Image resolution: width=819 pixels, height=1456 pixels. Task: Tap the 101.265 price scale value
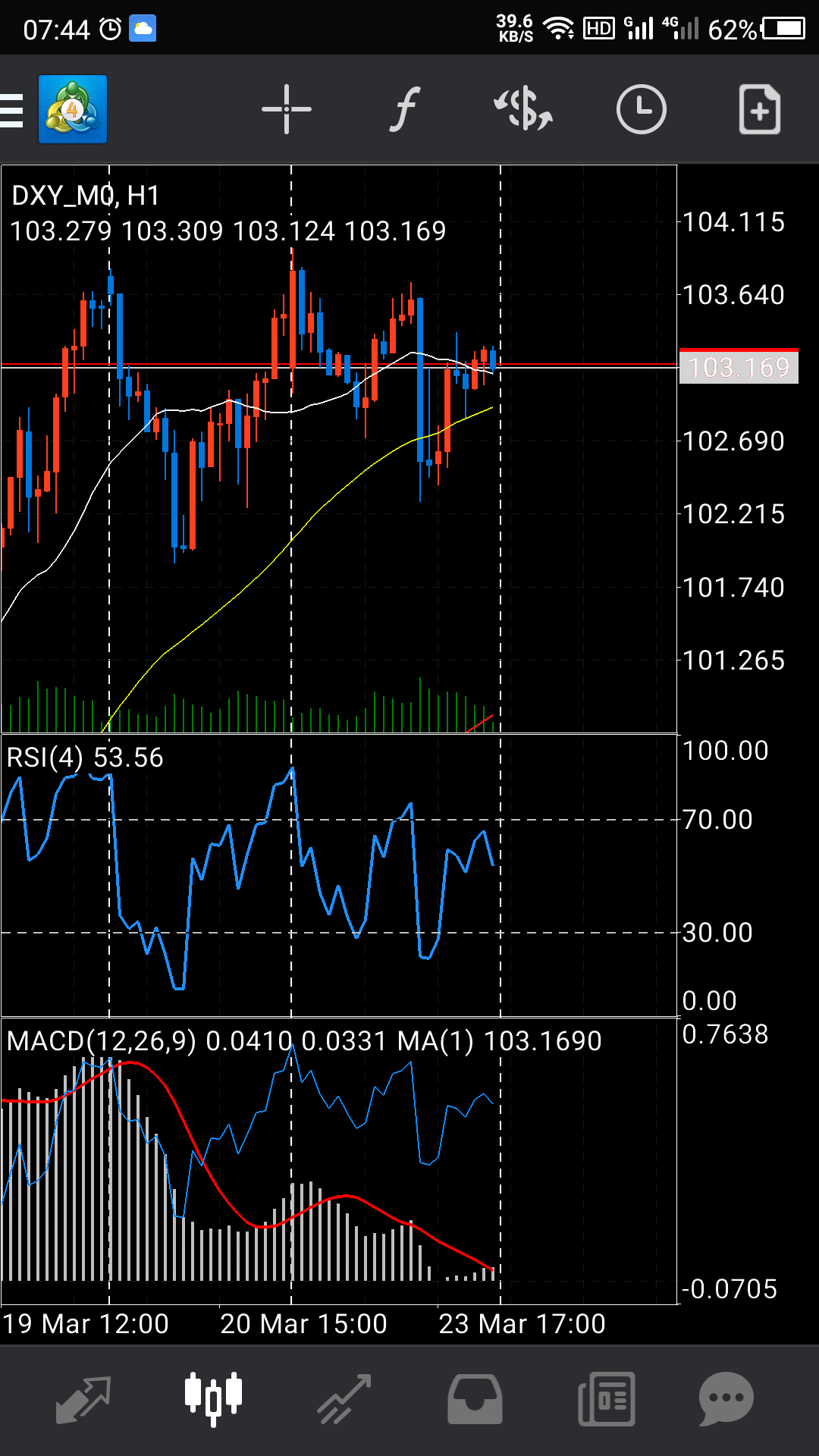click(734, 661)
